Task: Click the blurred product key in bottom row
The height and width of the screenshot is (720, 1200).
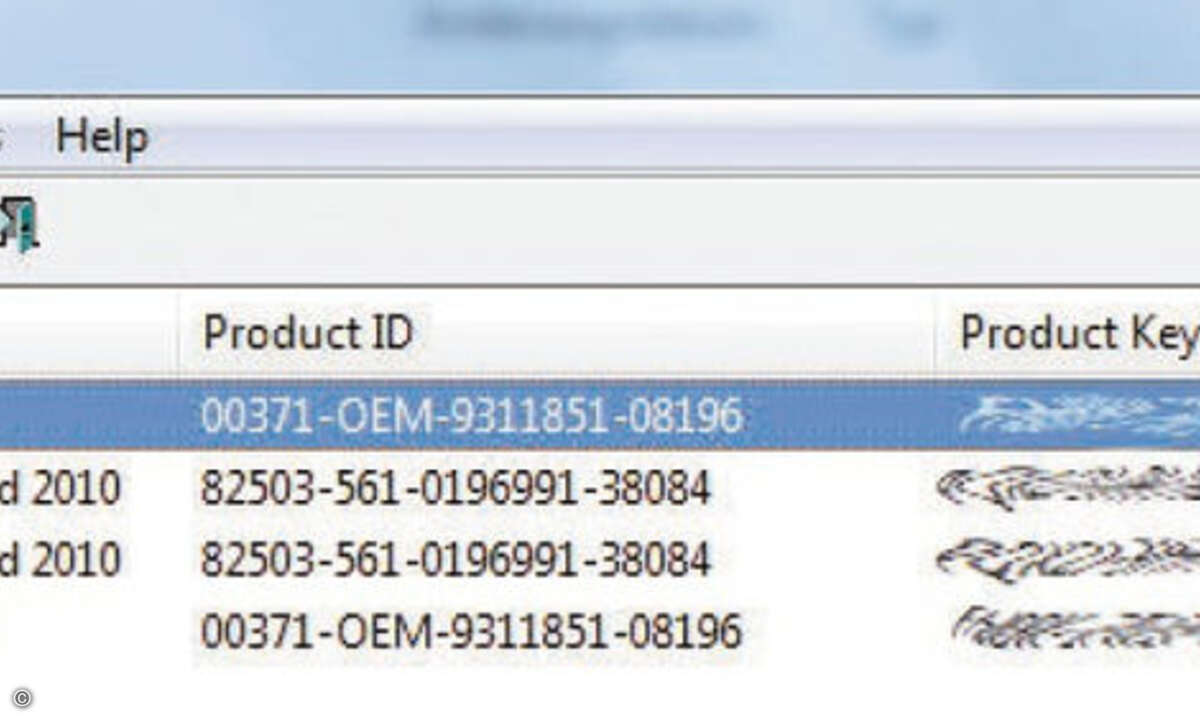Action: coord(1074,629)
